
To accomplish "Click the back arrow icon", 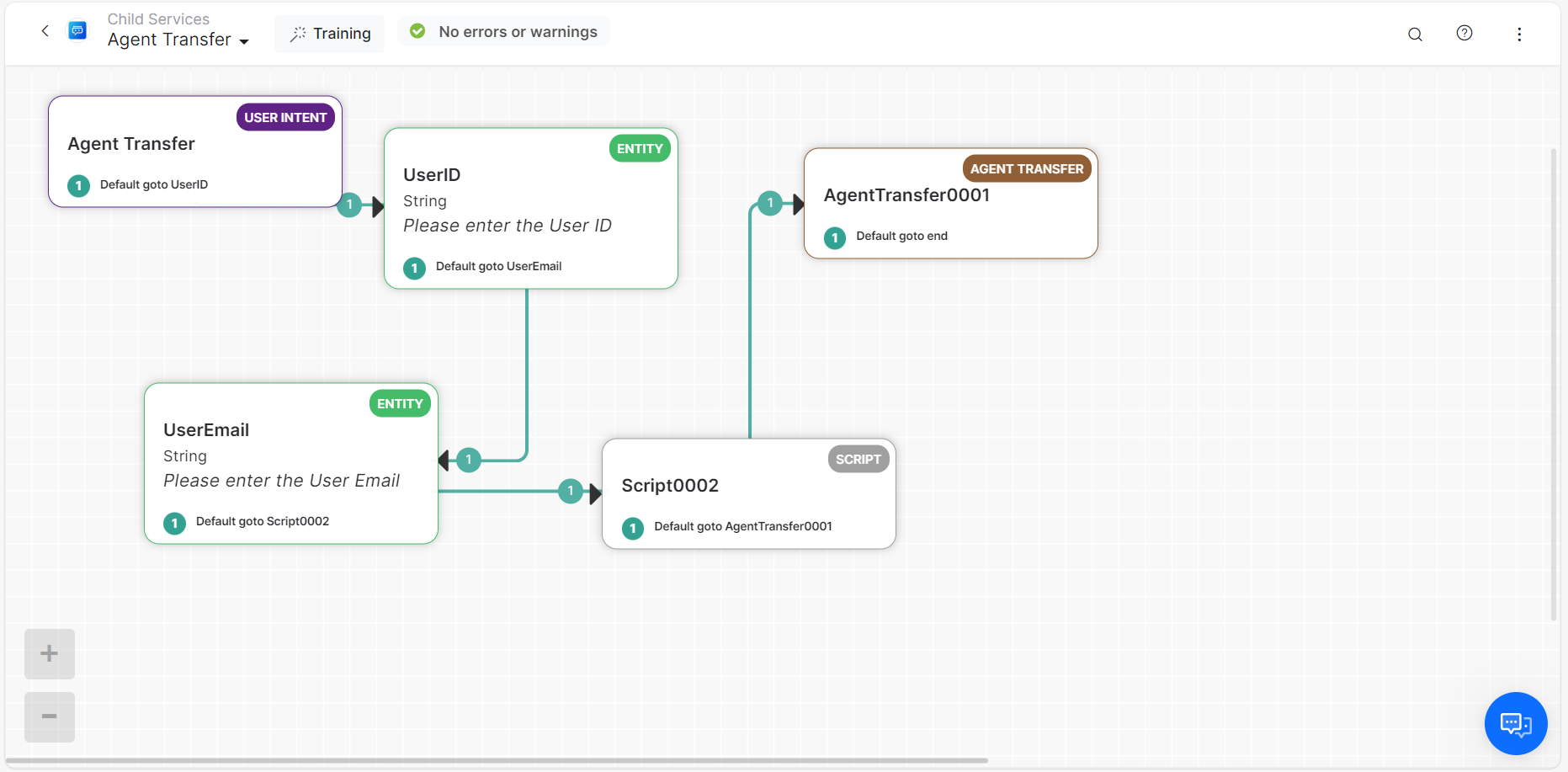I will pos(45,31).
